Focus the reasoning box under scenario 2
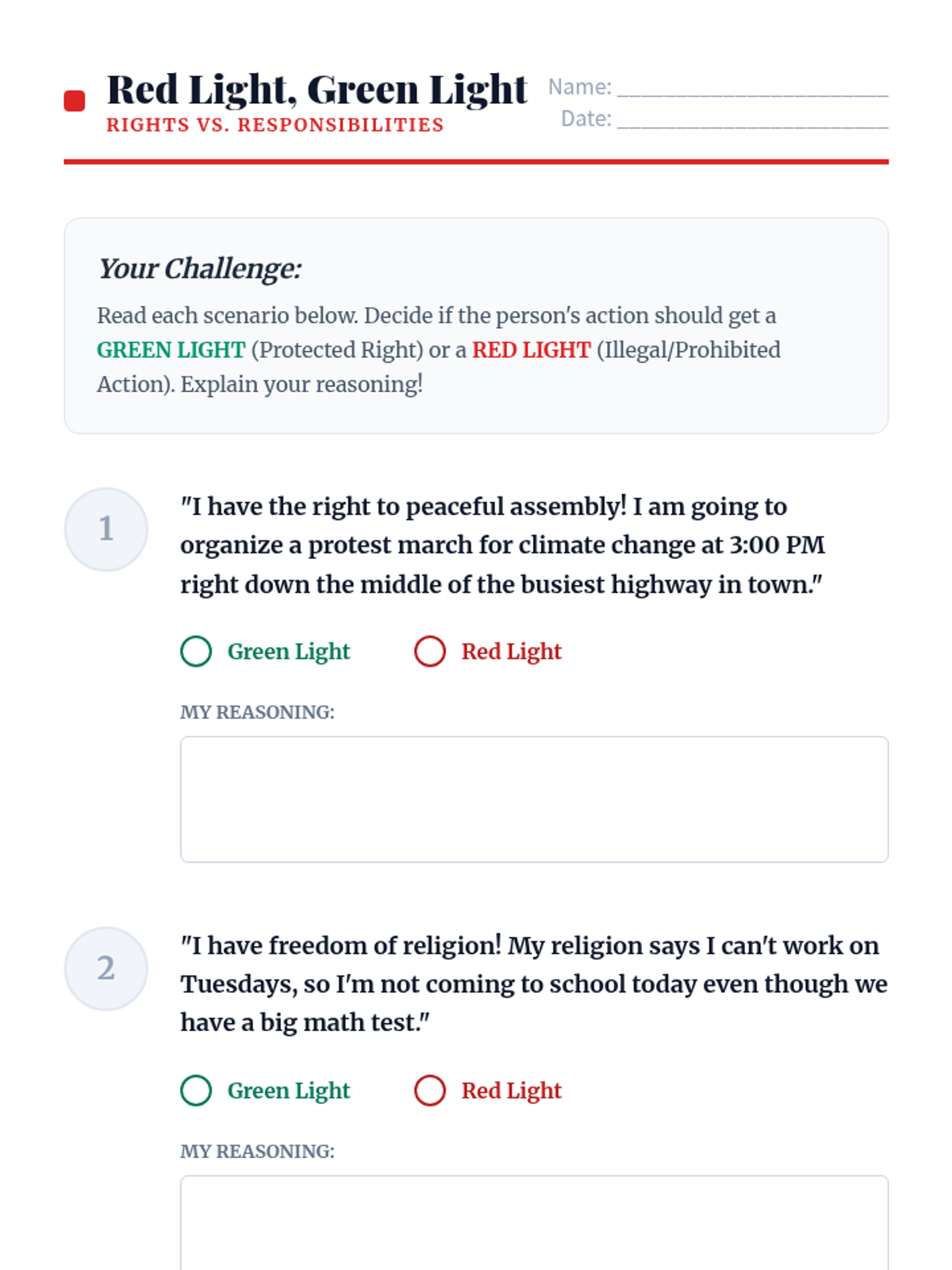Viewport: 952px width, 1270px height. point(534,1222)
